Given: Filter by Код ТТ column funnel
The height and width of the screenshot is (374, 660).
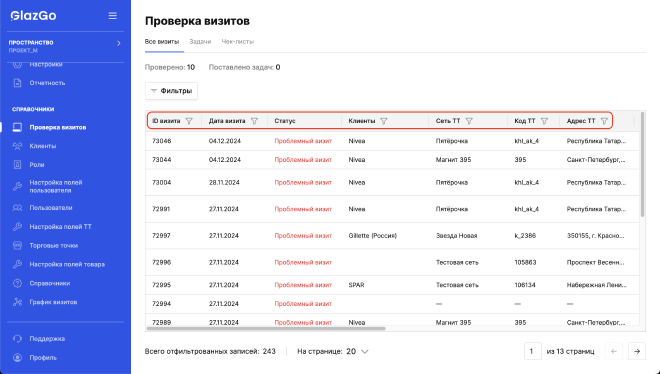Looking at the screenshot, I should [544, 121].
